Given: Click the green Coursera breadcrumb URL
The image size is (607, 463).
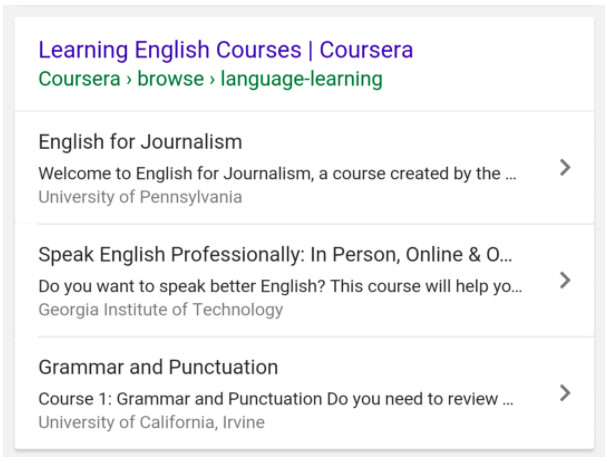Looking at the screenshot, I should click(210, 79).
